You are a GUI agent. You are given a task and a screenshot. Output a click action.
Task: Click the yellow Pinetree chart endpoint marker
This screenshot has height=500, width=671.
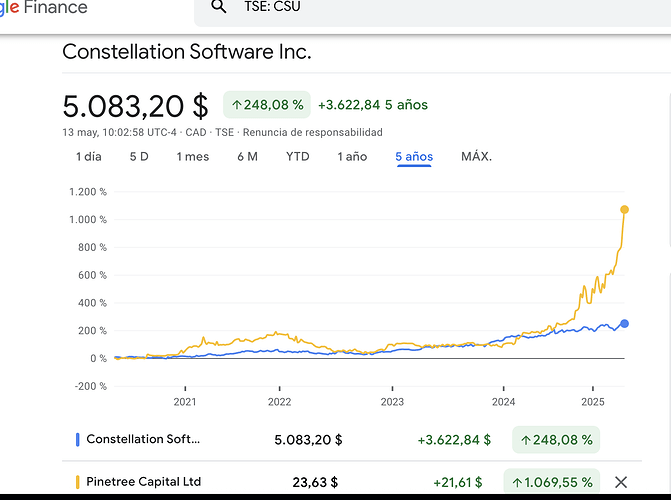coord(624,209)
